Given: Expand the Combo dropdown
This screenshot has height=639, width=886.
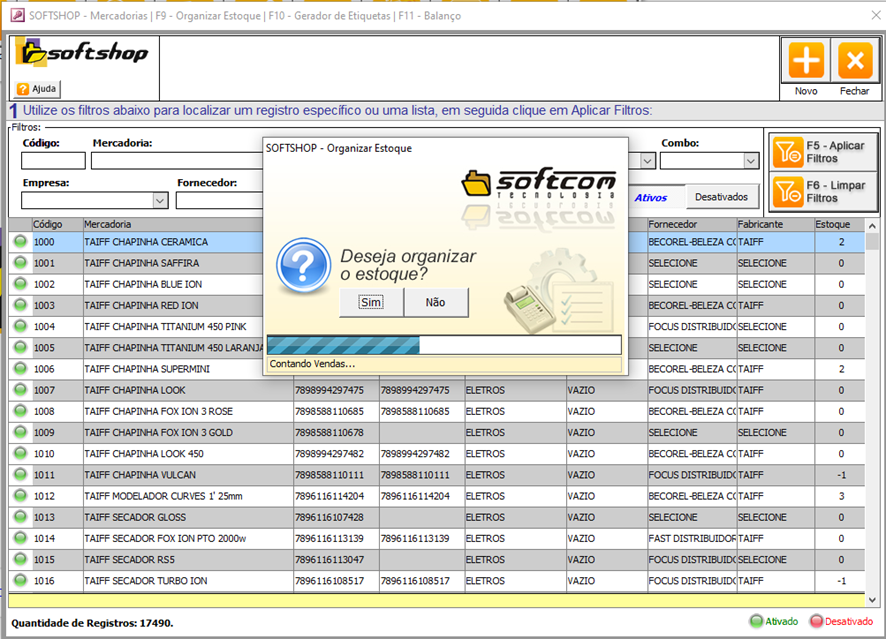Looking at the screenshot, I should (x=750, y=161).
